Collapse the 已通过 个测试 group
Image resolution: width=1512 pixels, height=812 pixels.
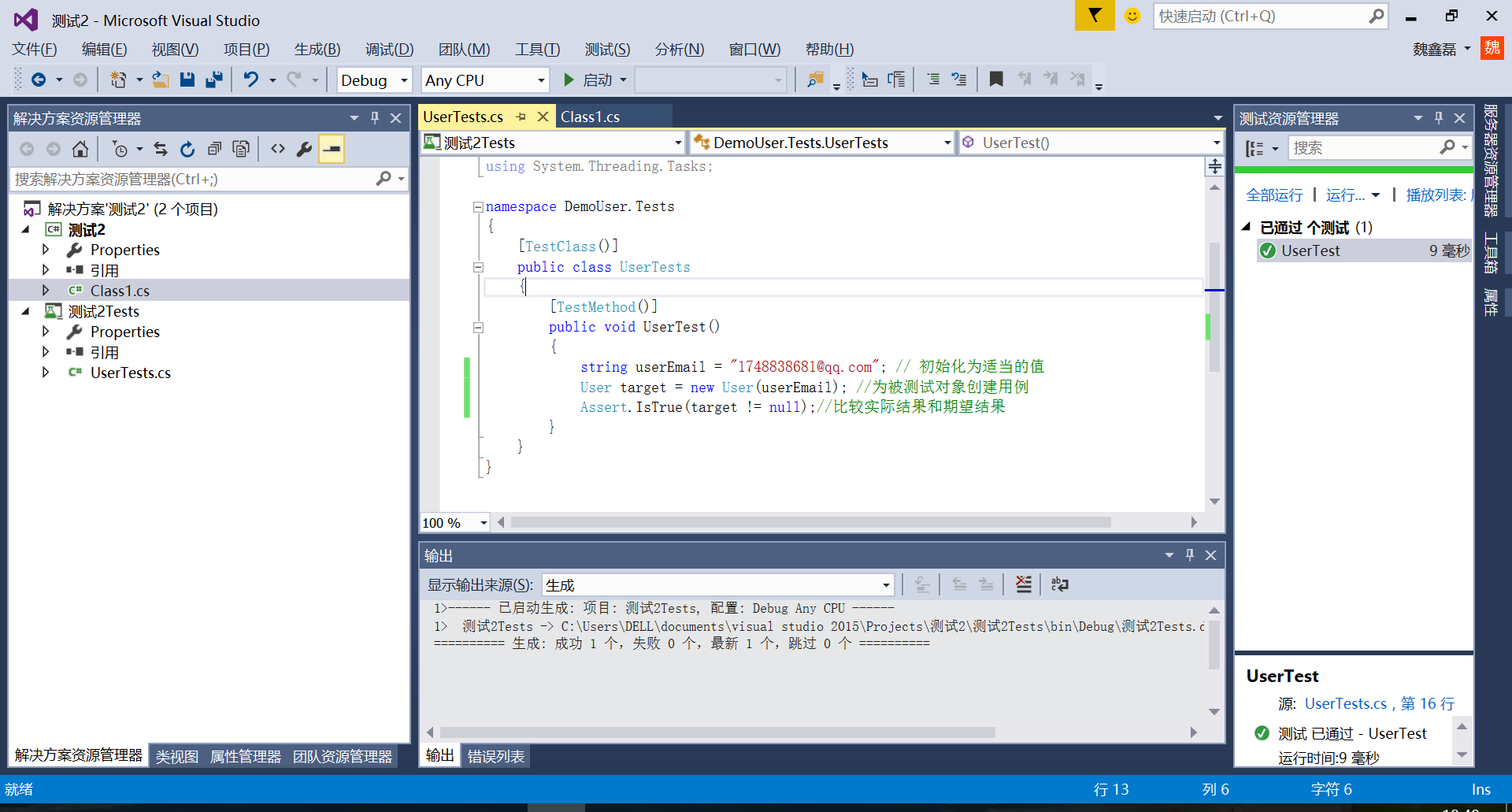pyautogui.click(x=1246, y=227)
